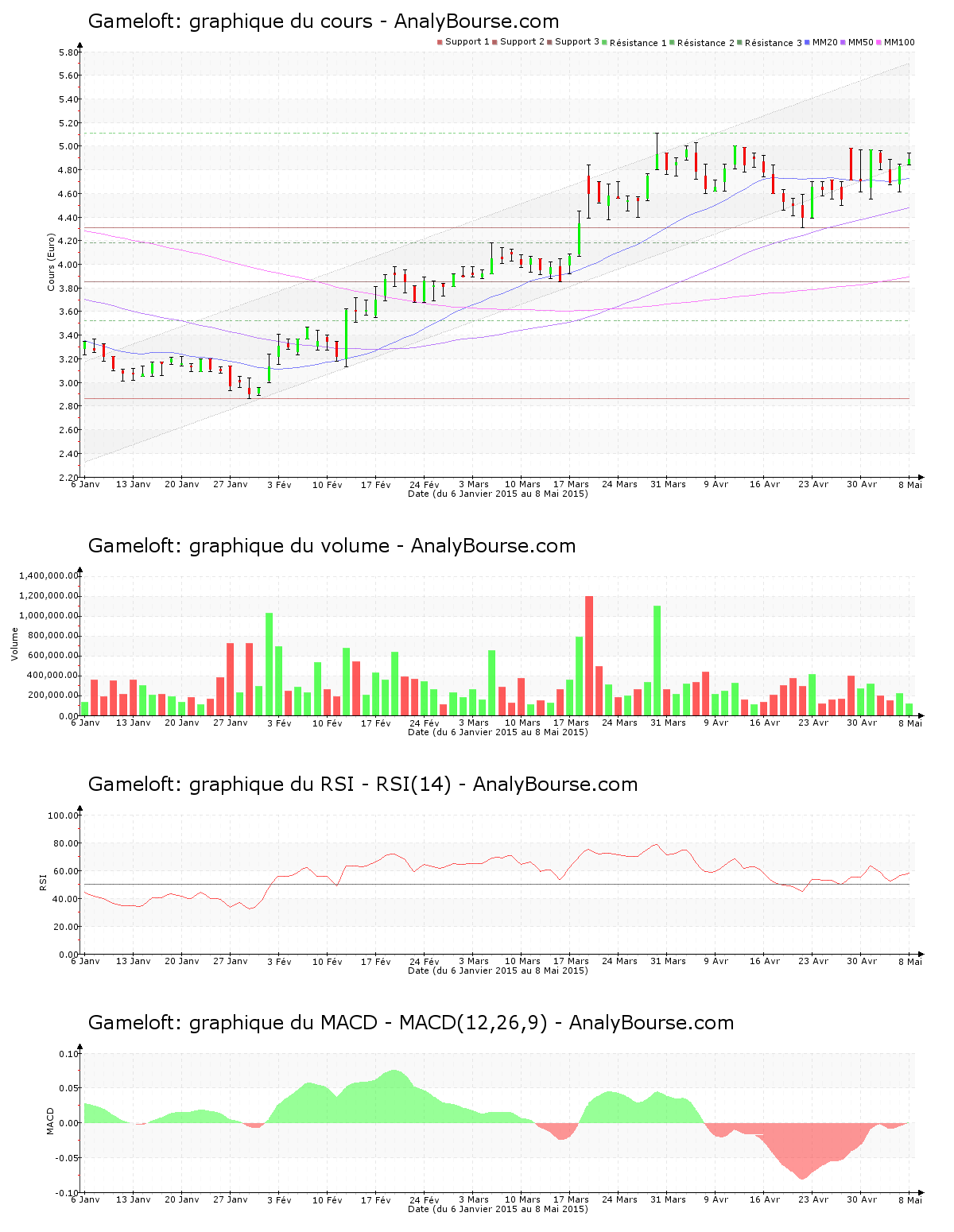The width and height of the screenshot is (954, 1232).
Task: Click the 800,000.00 value on the volume axis
Action: [x=54, y=636]
